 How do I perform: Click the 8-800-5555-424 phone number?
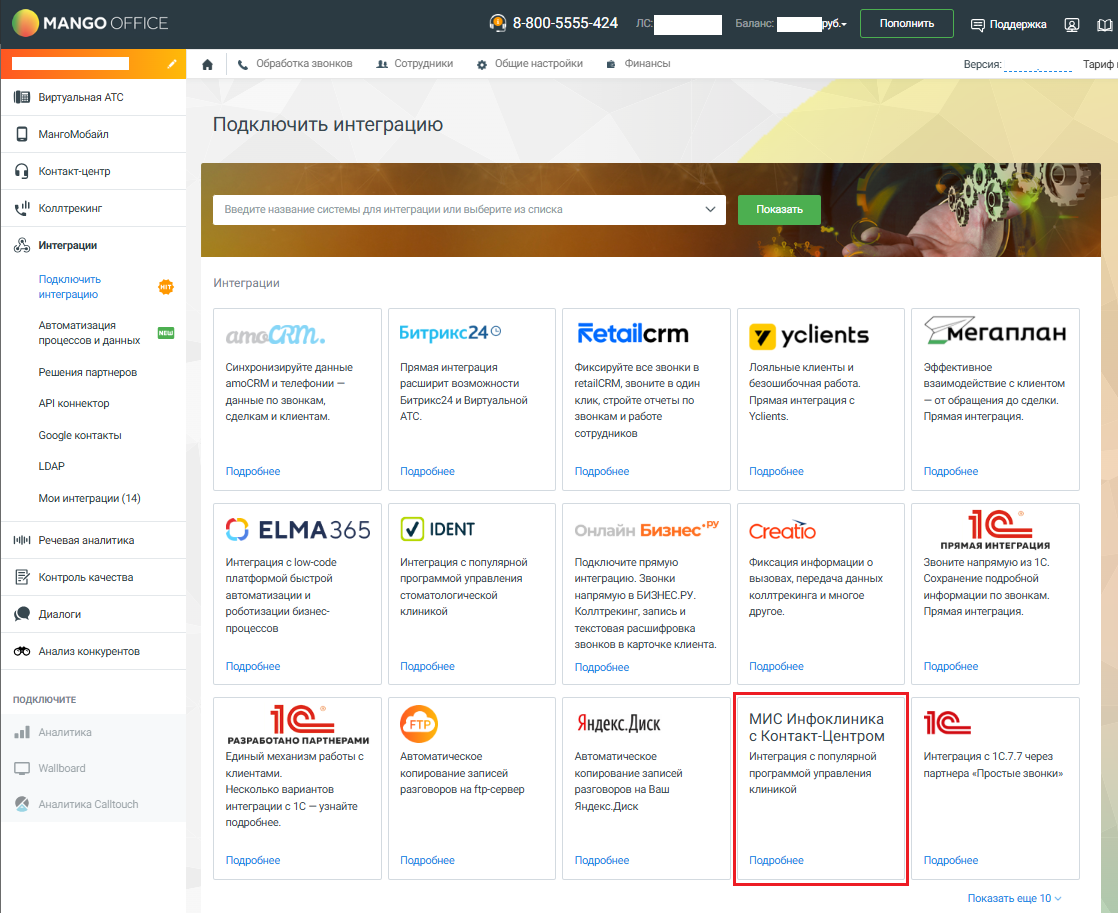[565, 24]
